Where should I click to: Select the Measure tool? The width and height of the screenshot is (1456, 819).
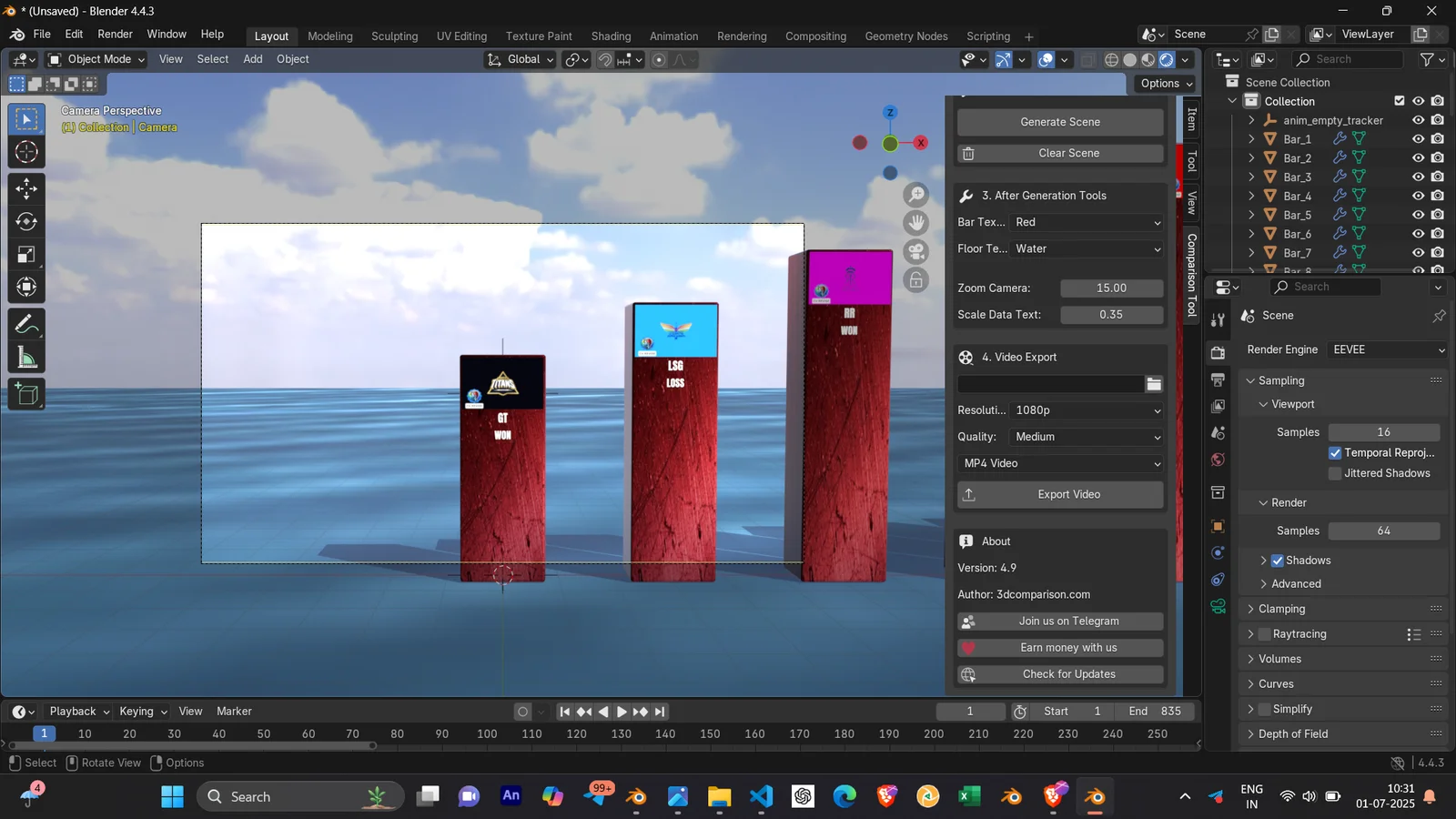[25, 356]
